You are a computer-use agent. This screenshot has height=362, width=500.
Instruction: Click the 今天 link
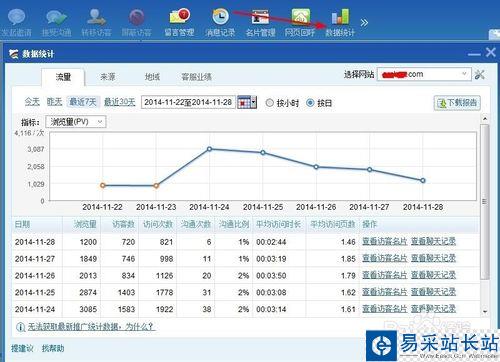(x=32, y=102)
